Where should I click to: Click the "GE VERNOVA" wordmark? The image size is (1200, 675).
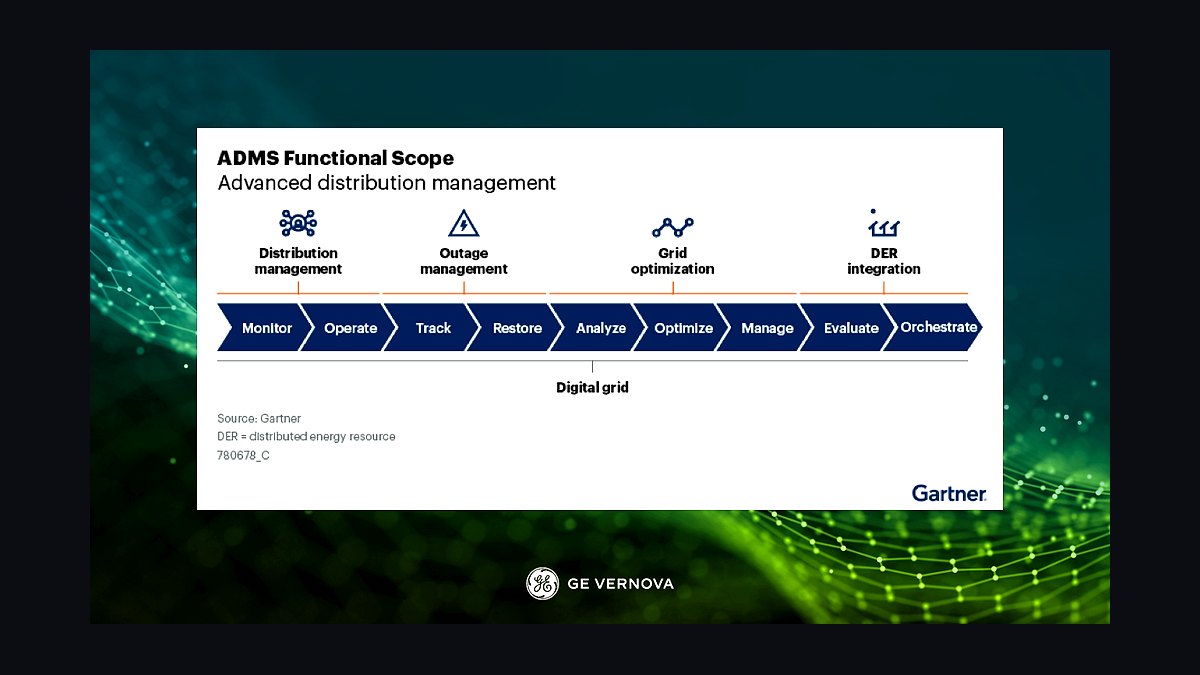click(620, 584)
